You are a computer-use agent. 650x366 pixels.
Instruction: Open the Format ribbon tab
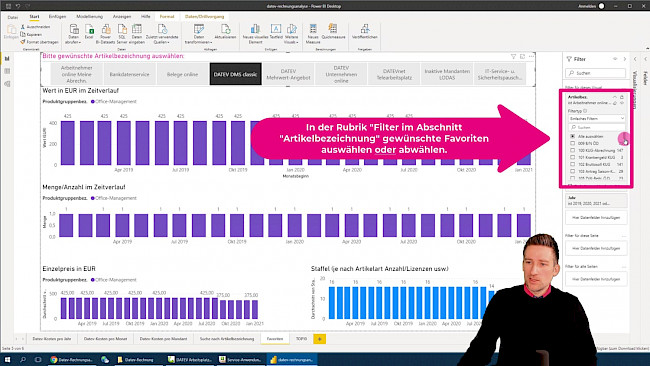point(167,17)
